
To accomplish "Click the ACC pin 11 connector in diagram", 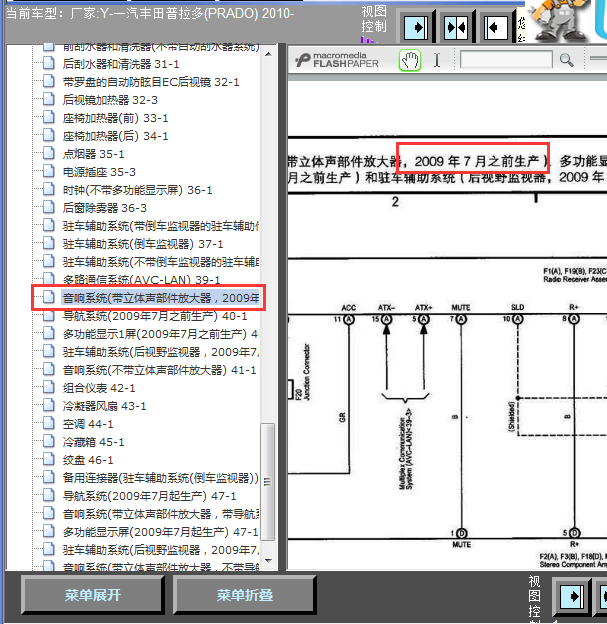I will [349, 319].
